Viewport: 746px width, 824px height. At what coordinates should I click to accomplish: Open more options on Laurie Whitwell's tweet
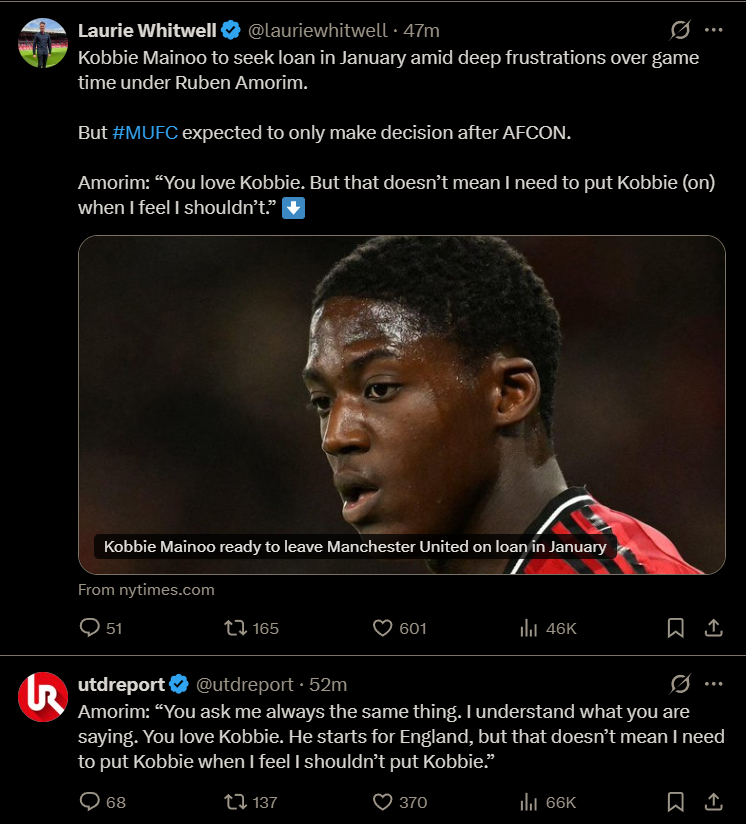(x=713, y=30)
